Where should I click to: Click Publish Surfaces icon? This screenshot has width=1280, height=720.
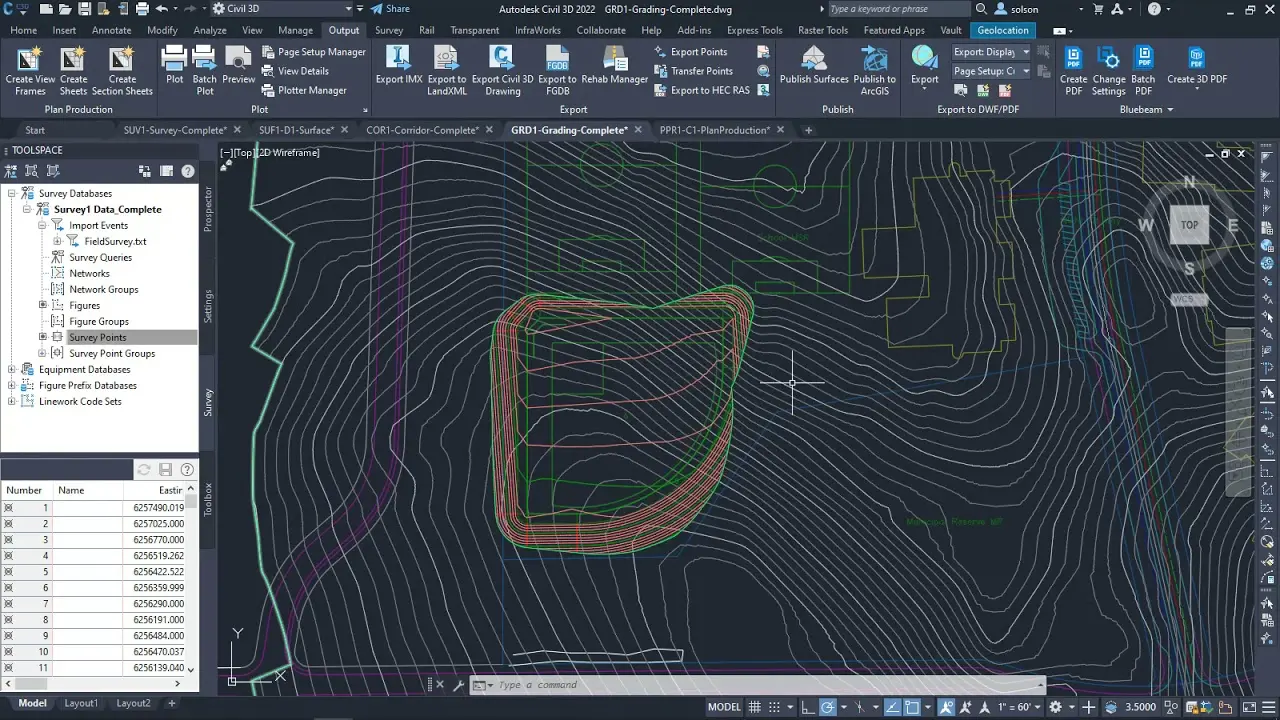[814, 60]
